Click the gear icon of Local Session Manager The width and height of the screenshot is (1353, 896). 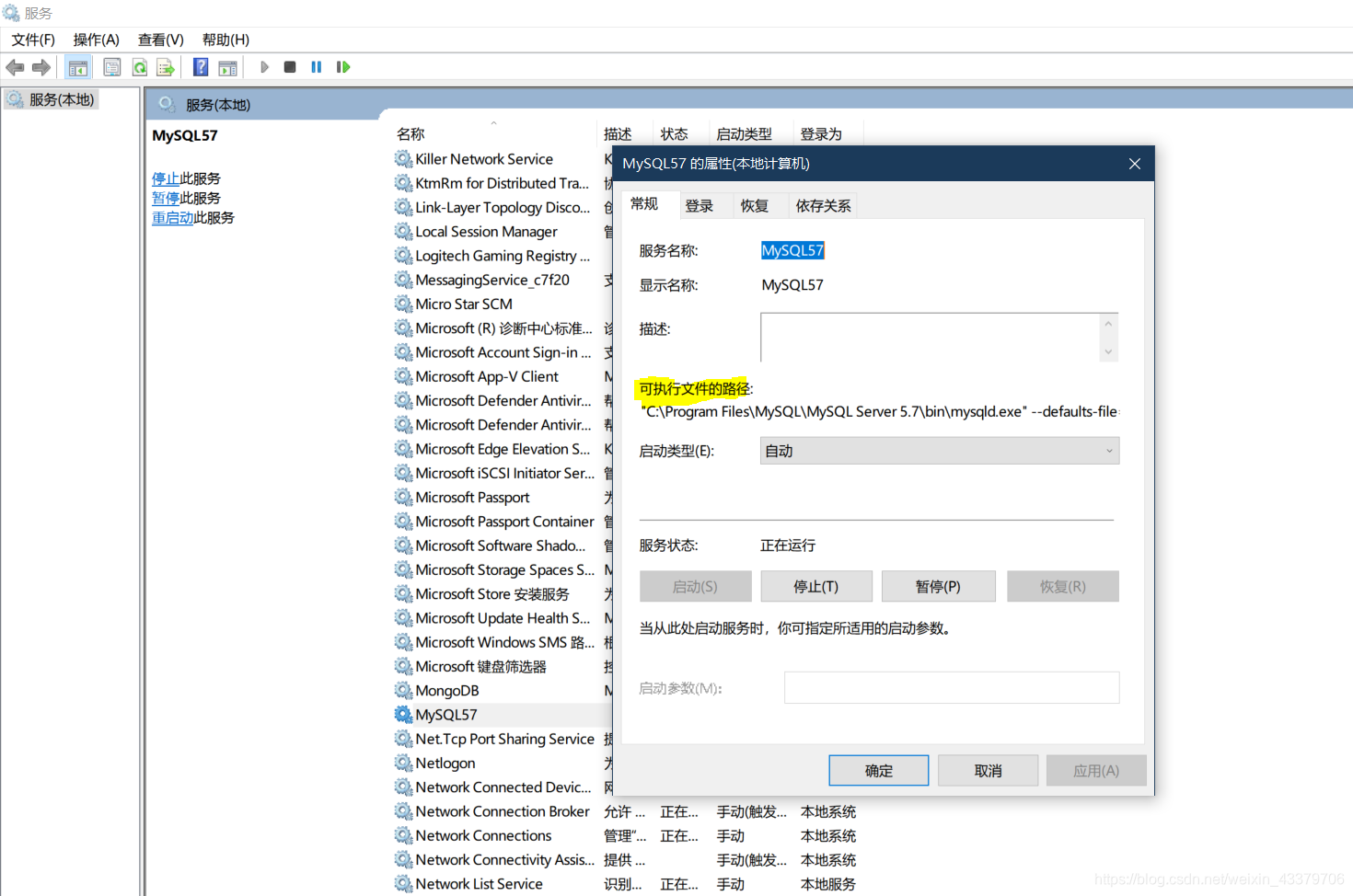[x=403, y=232]
